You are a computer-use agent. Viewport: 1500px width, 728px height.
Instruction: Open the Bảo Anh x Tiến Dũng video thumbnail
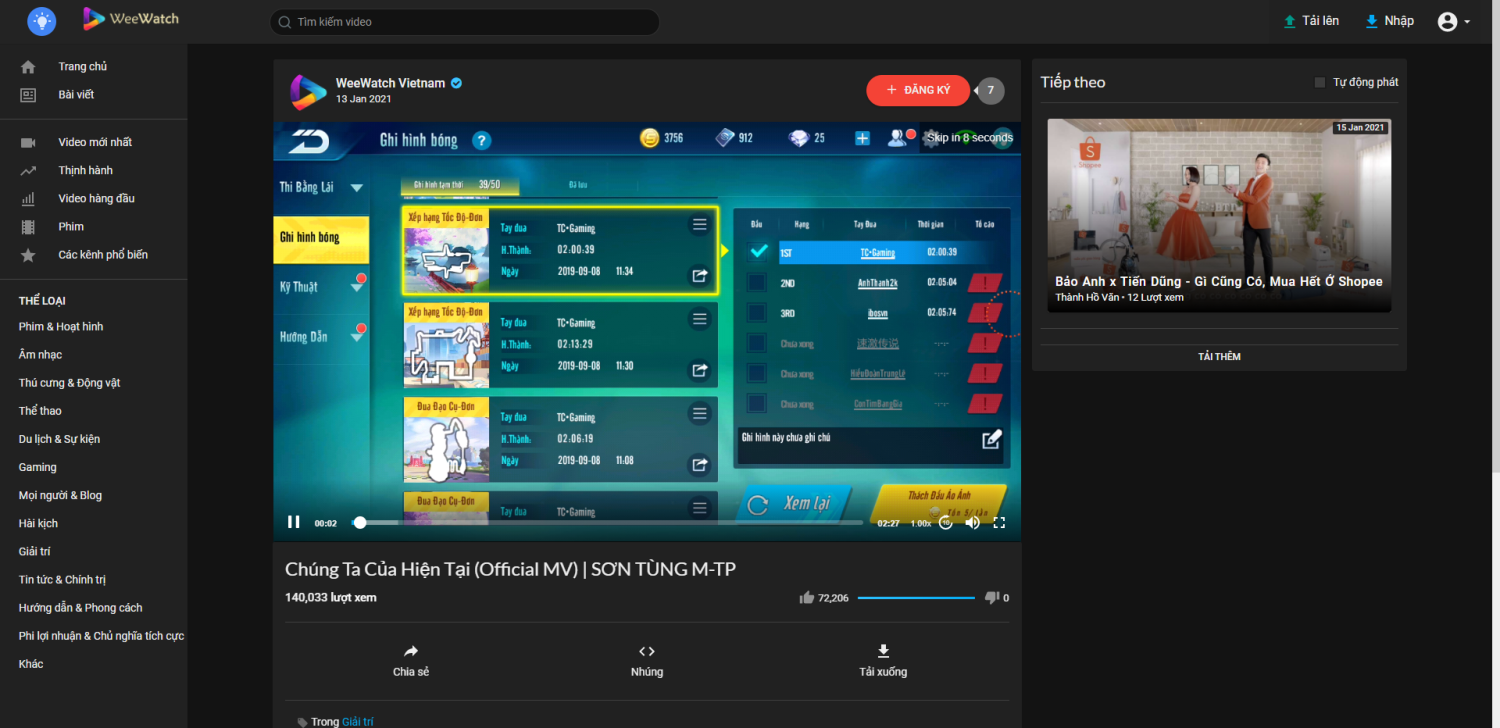[x=1219, y=215]
